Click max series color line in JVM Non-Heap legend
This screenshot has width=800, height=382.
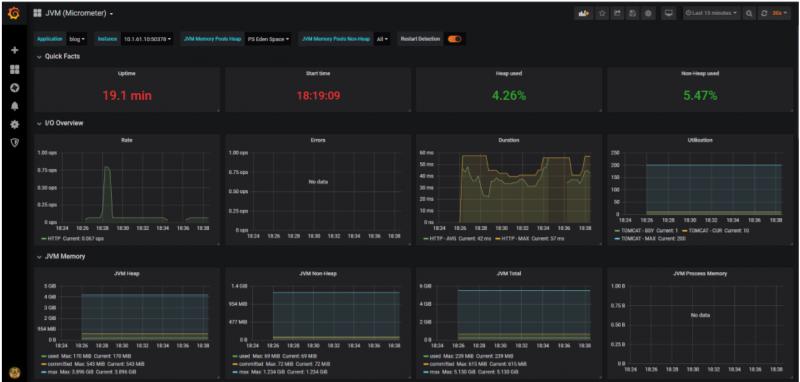(235, 372)
